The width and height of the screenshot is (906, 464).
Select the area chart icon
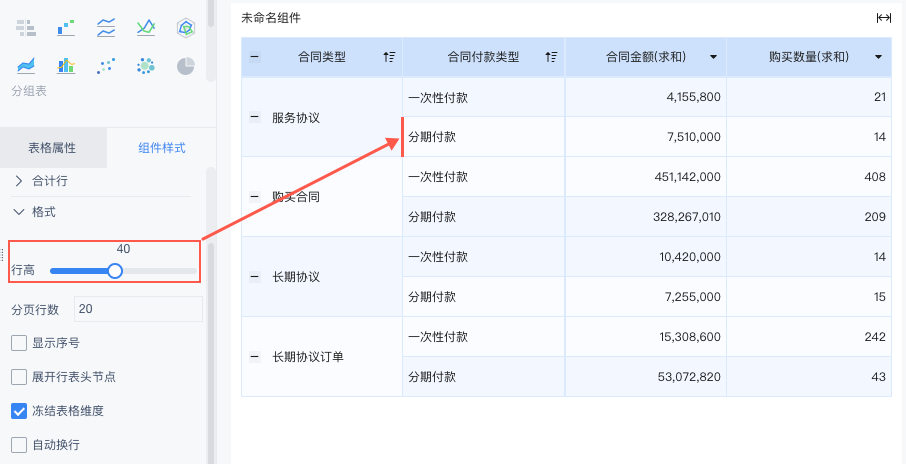(x=26, y=66)
